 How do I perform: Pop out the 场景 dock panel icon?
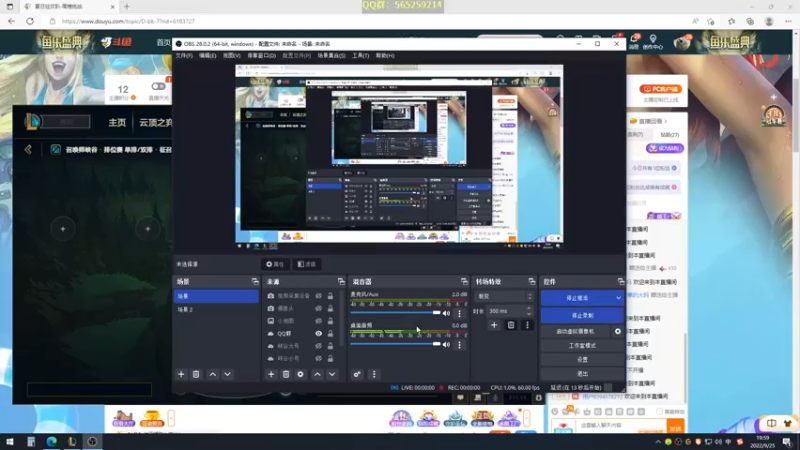click(x=255, y=282)
